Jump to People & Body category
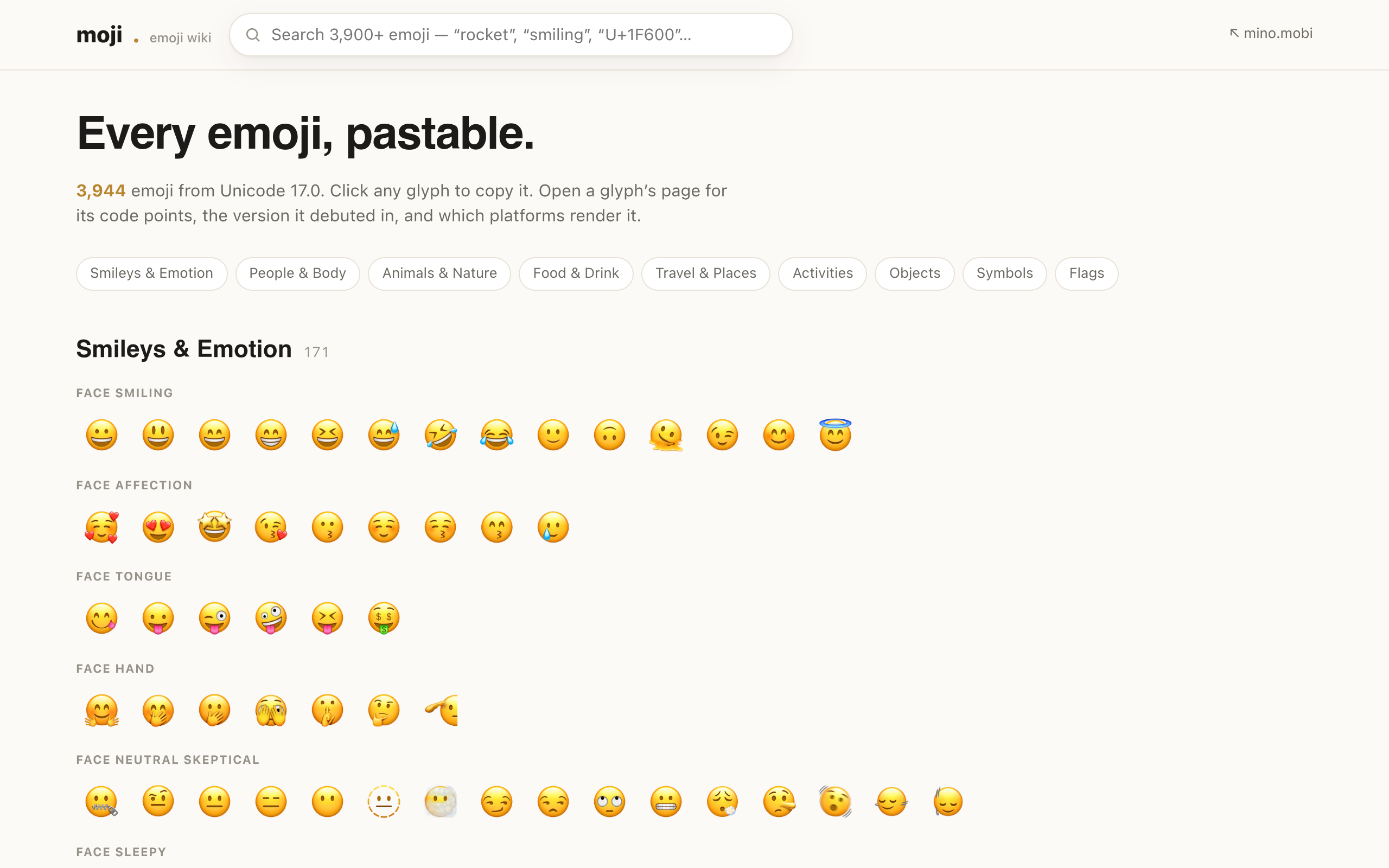The height and width of the screenshot is (868, 1389). [x=297, y=273]
